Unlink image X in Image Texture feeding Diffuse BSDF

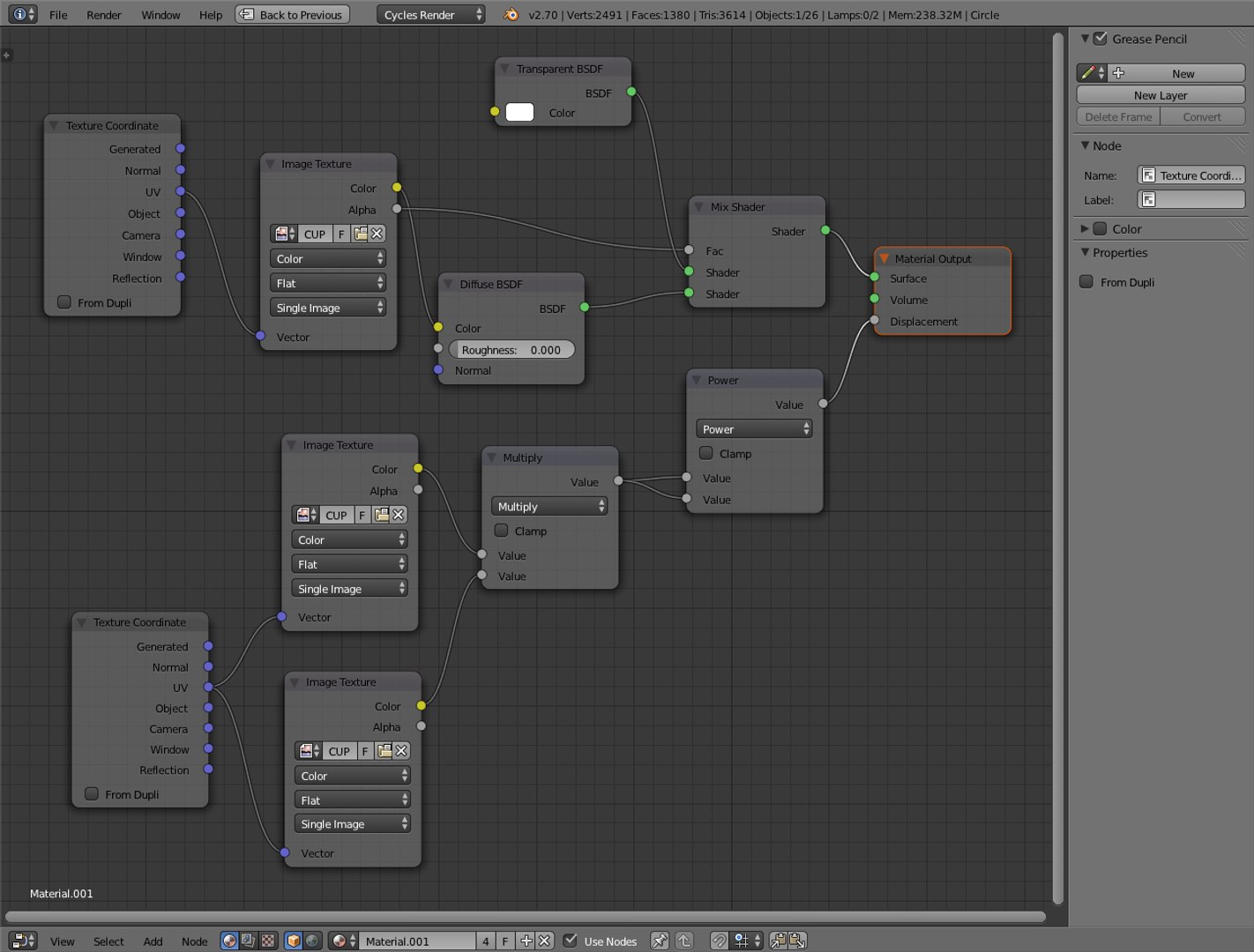click(x=377, y=234)
